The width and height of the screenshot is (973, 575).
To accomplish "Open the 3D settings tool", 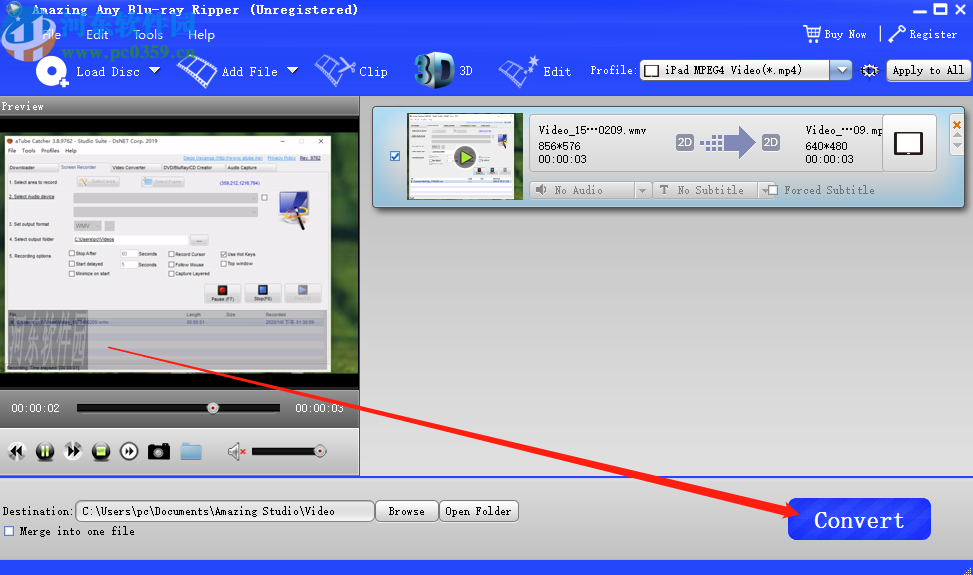I will pyautogui.click(x=443, y=71).
